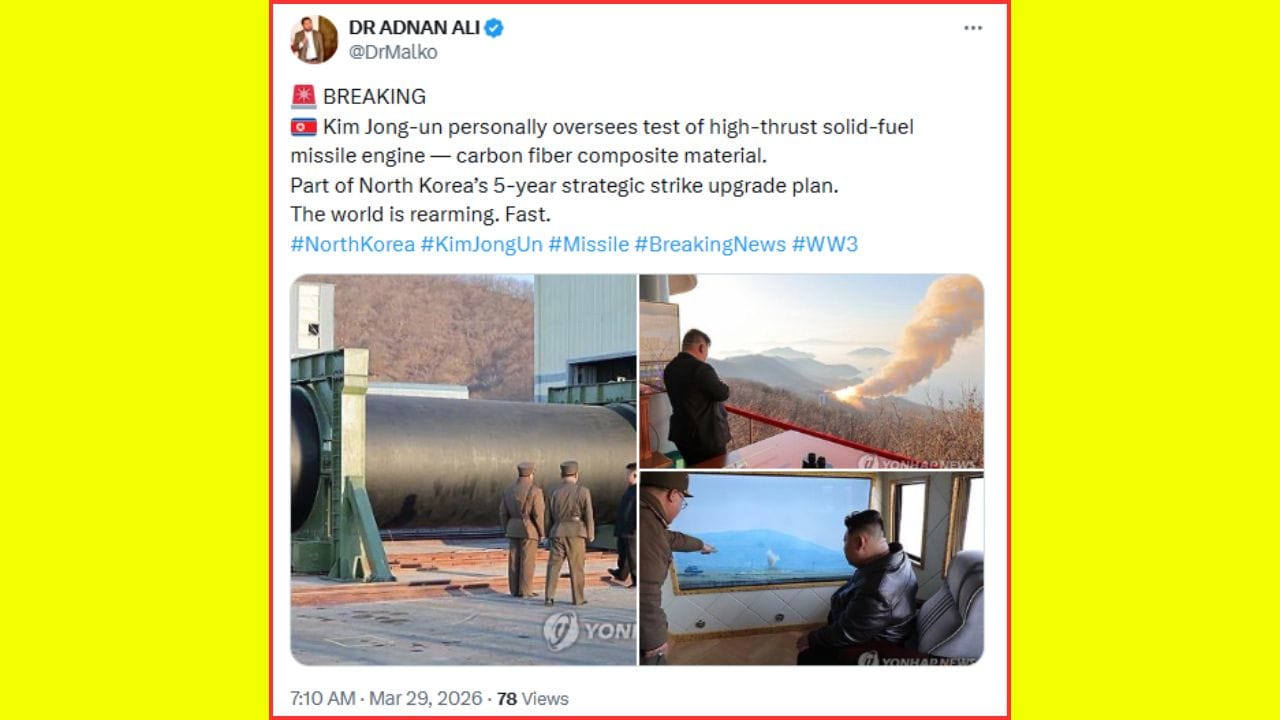This screenshot has height=720, width=1280.
Task: Click the DR ADNAN ALI display name
Action: click(414, 28)
